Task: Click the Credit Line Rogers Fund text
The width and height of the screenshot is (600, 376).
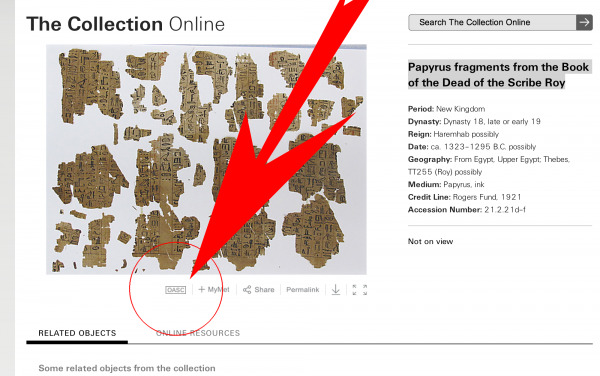Action: pos(465,197)
